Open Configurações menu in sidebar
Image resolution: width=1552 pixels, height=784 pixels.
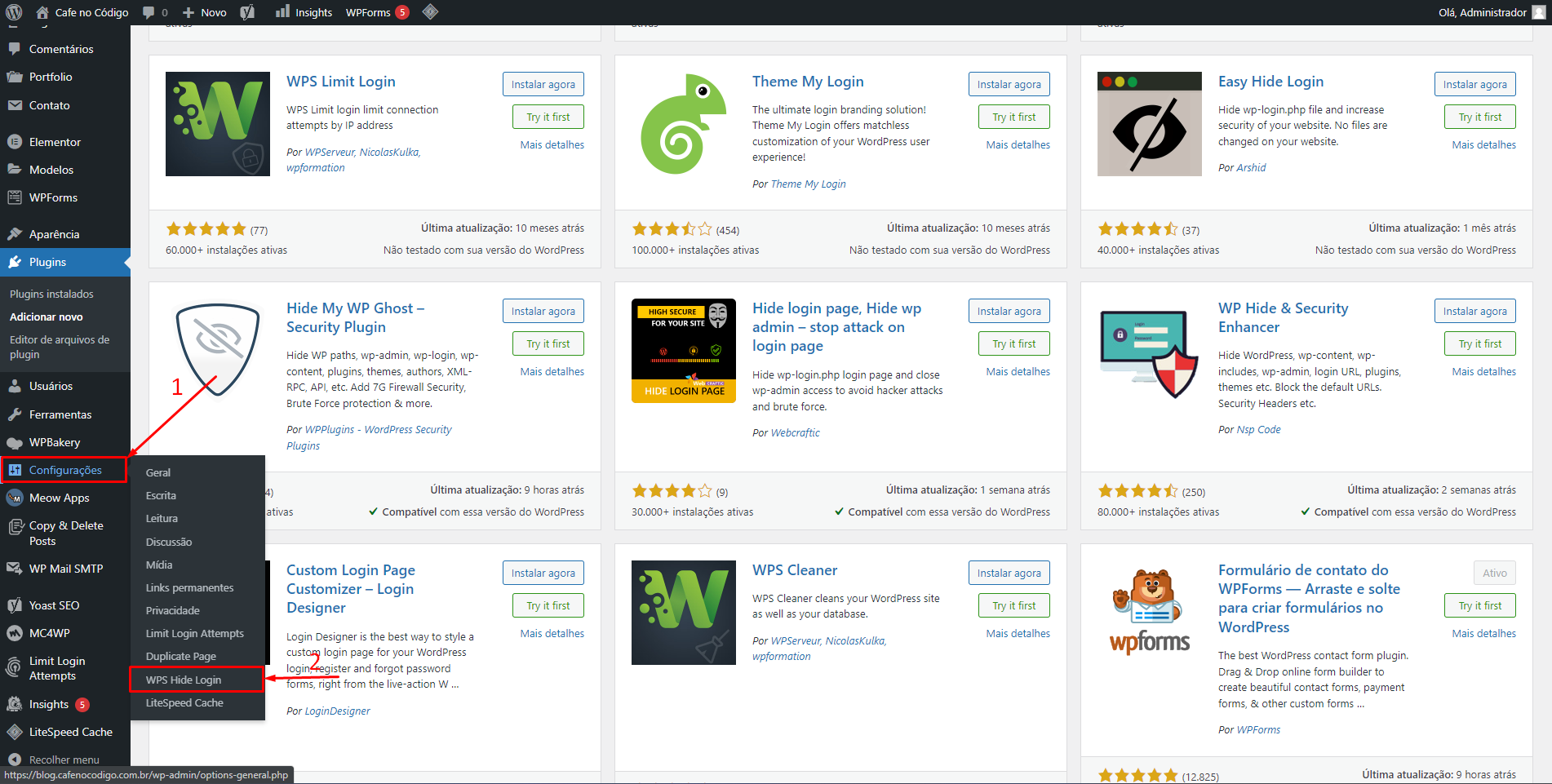pos(64,470)
